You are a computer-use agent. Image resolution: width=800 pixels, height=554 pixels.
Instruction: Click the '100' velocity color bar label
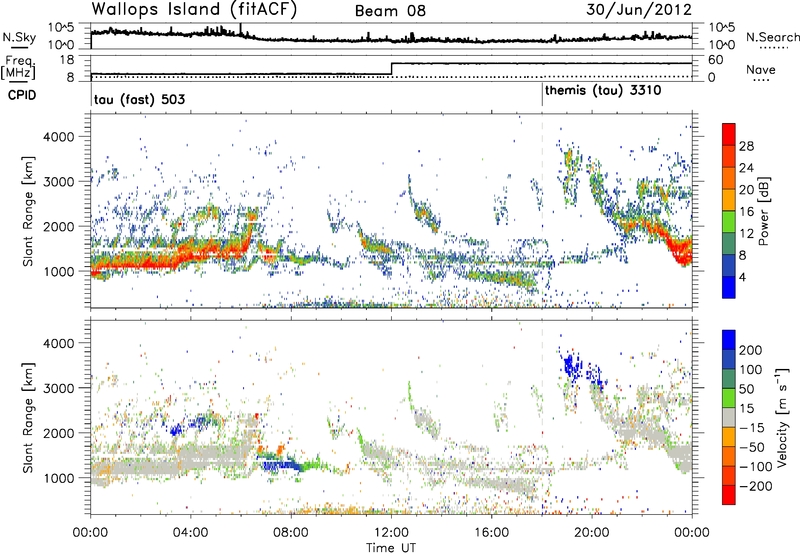[751, 370]
